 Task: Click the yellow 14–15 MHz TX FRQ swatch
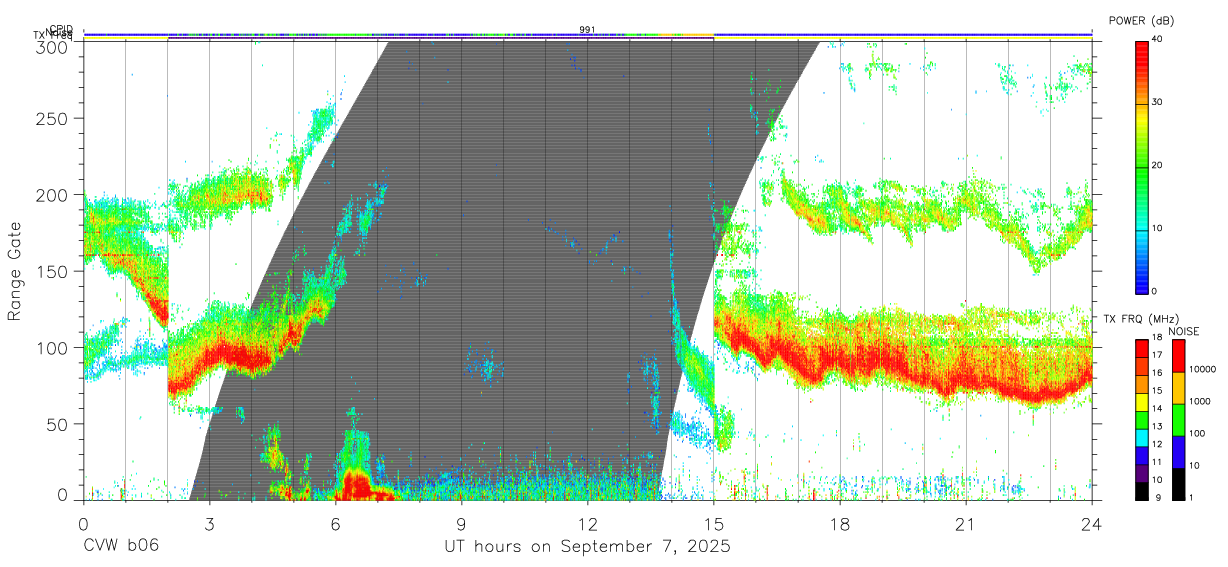point(1143,401)
